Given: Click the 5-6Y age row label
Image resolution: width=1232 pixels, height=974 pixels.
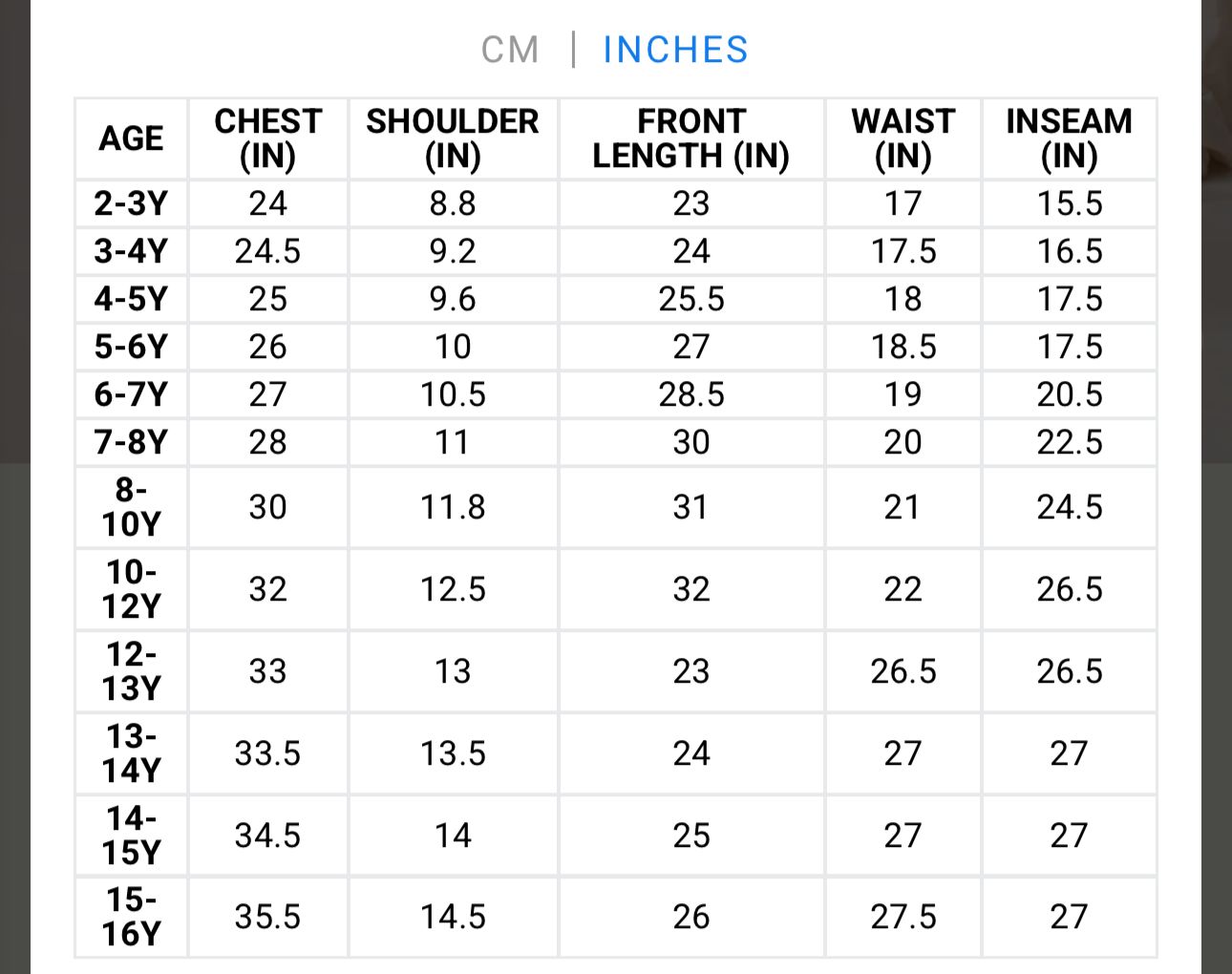Looking at the screenshot, I should click(131, 347).
